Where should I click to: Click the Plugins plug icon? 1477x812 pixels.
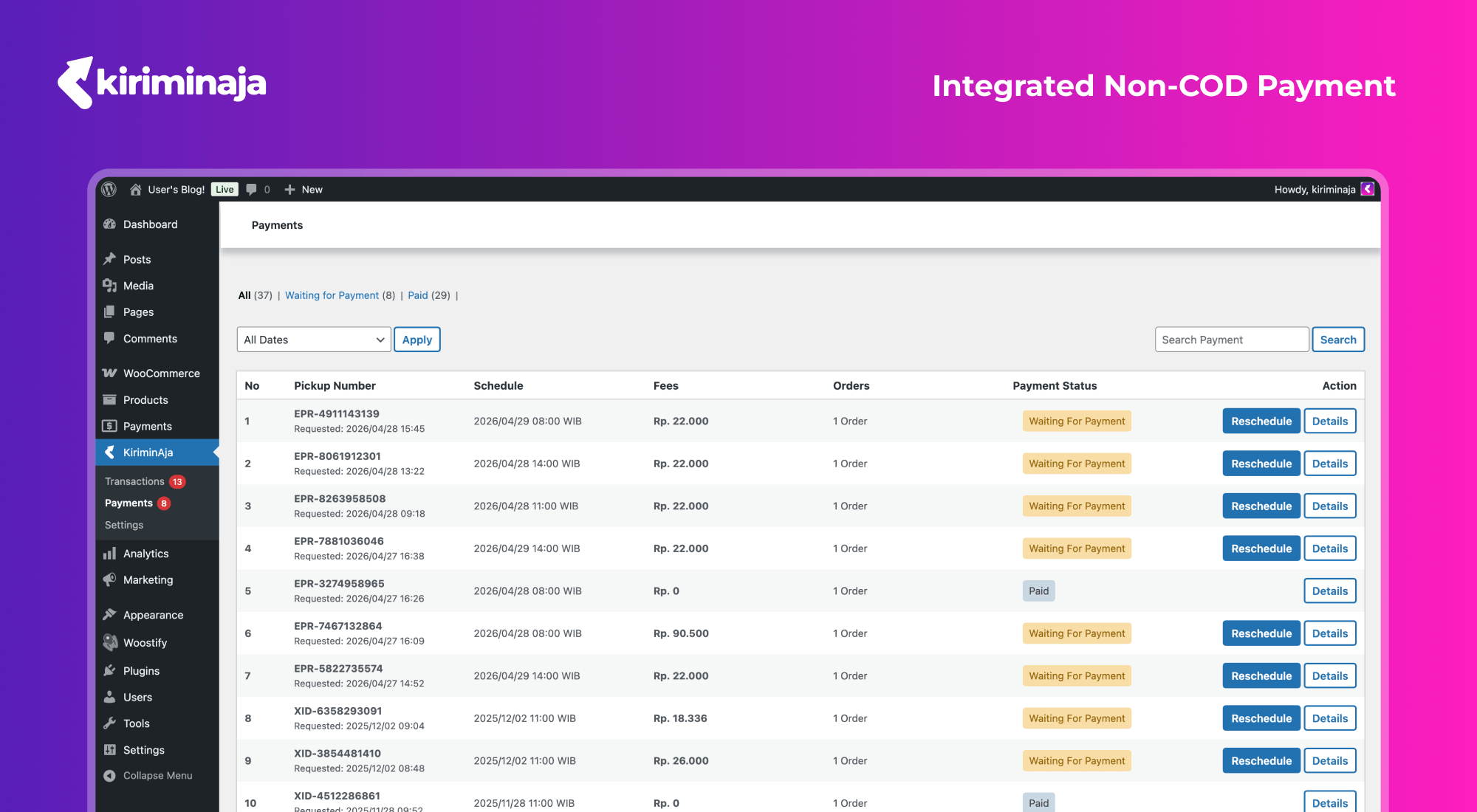click(x=110, y=671)
